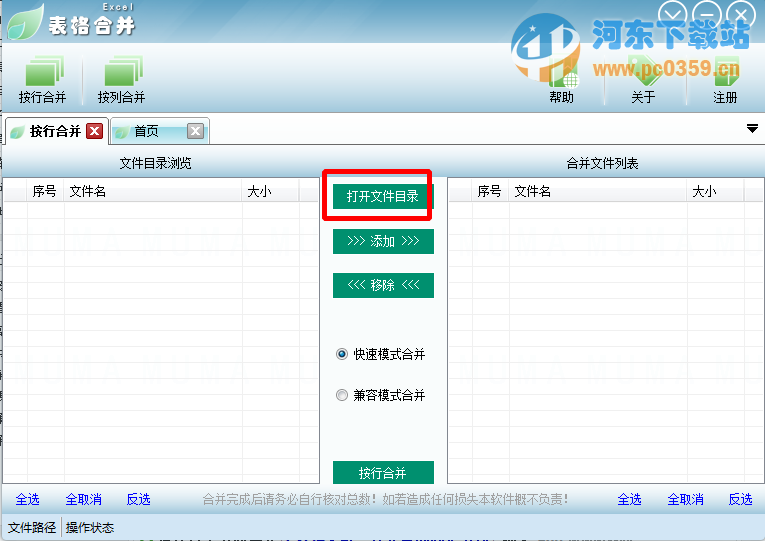Close the 首页 tab
This screenshot has height=541, width=765.
[196, 131]
